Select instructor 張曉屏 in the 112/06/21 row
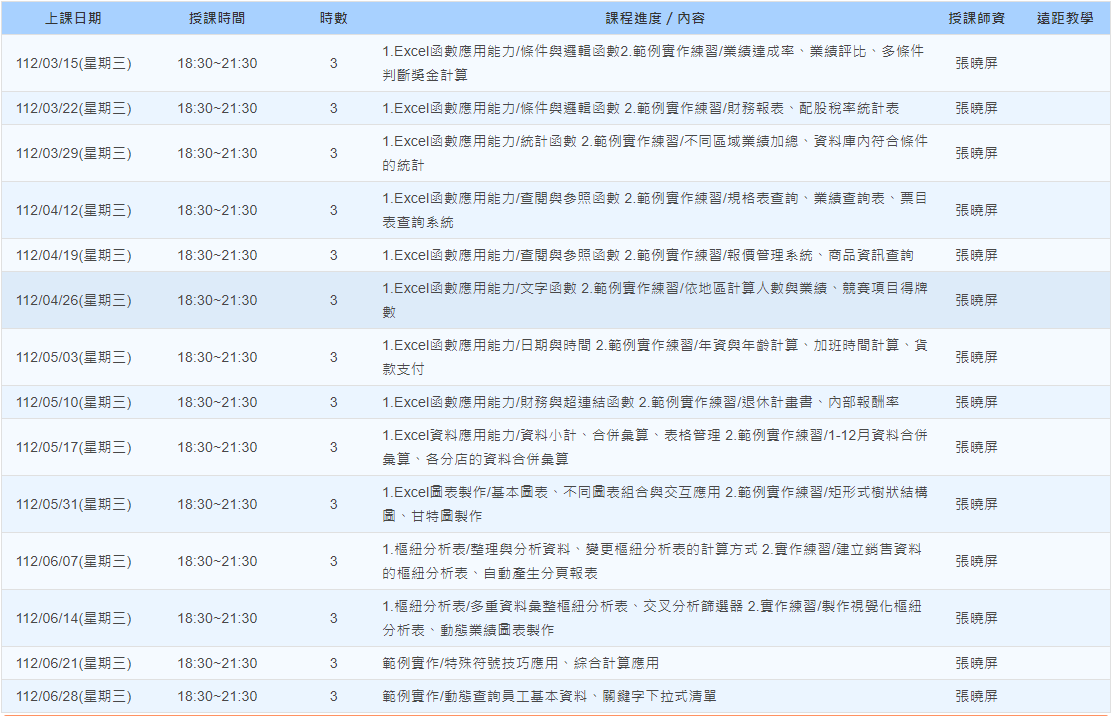The width and height of the screenshot is (1111, 716). point(976,663)
